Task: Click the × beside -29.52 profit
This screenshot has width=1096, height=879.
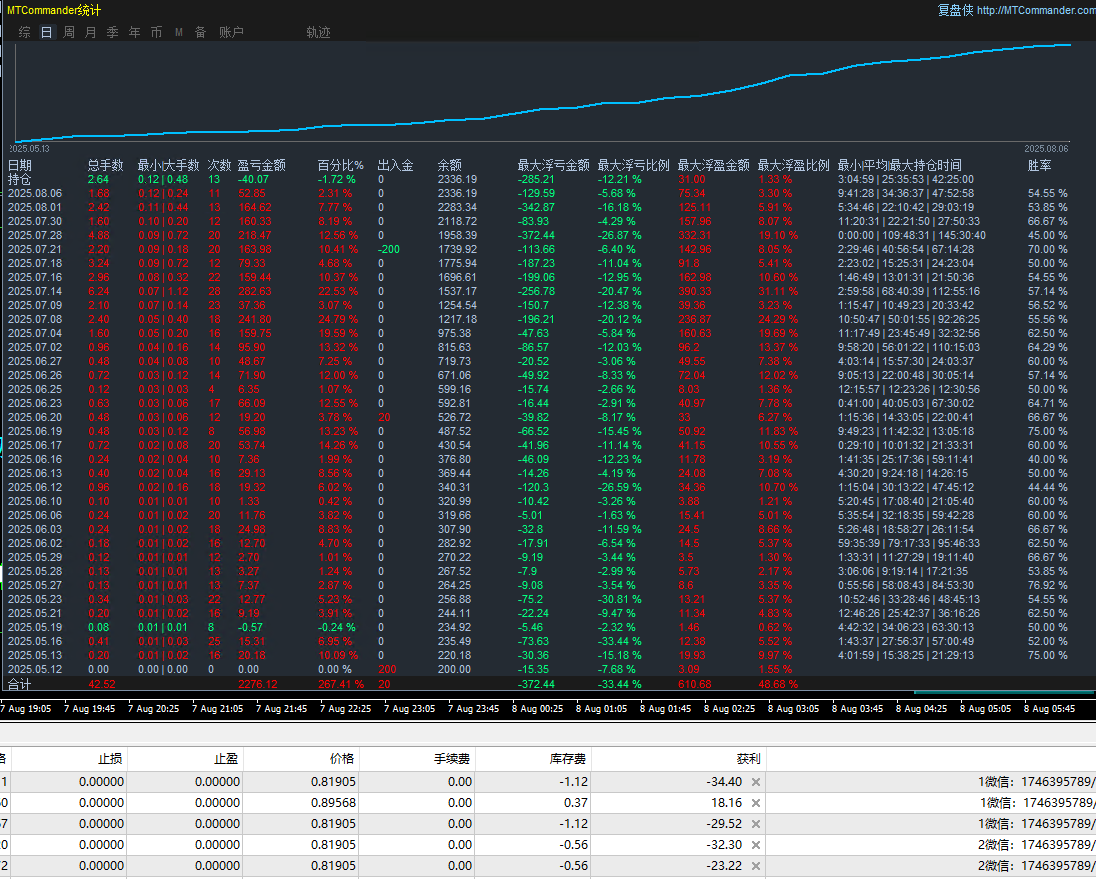Action: [x=756, y=824]
